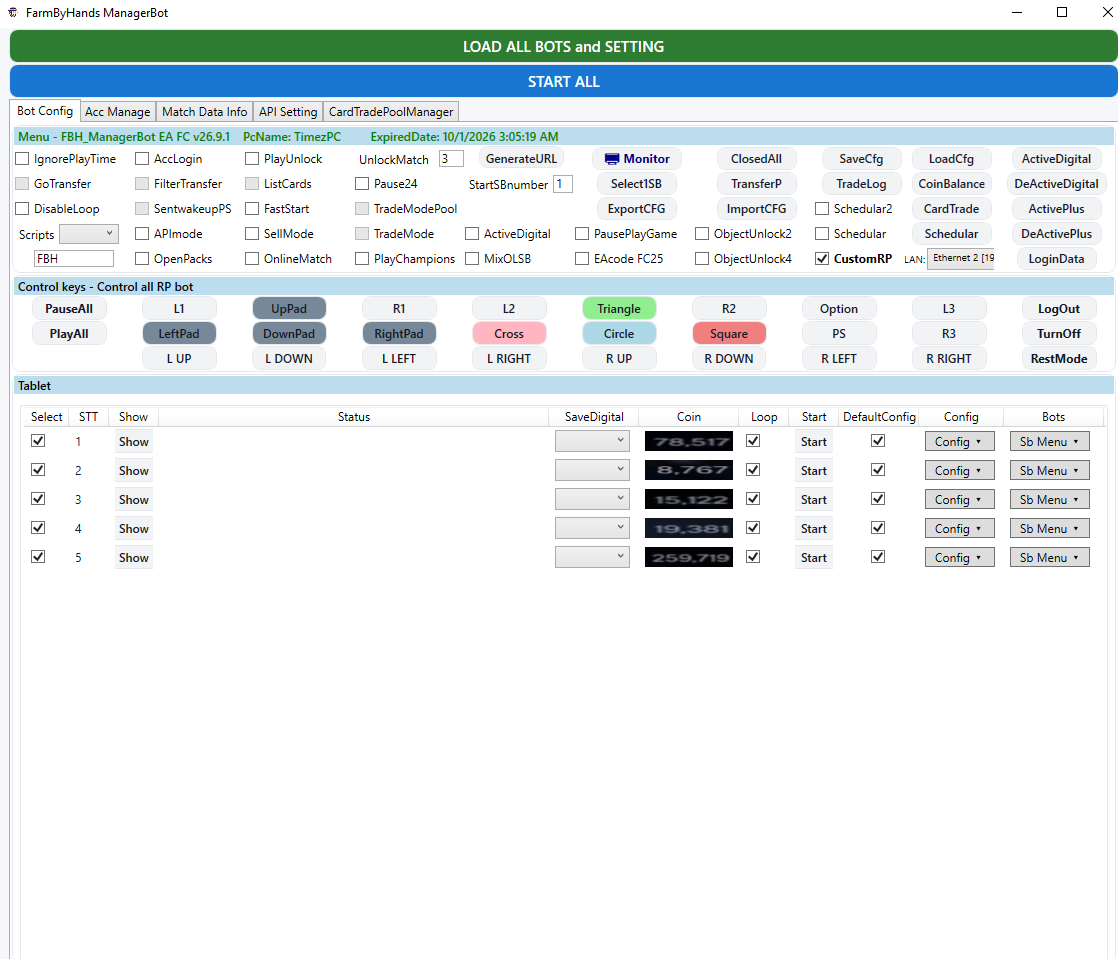This screenshot has height=959, width=1118.
Task: Open the Scripts dropdown
Action: coord(89,234)
